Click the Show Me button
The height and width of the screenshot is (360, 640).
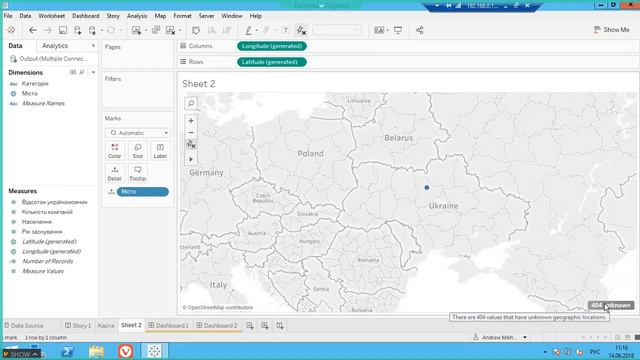[611, 30]
